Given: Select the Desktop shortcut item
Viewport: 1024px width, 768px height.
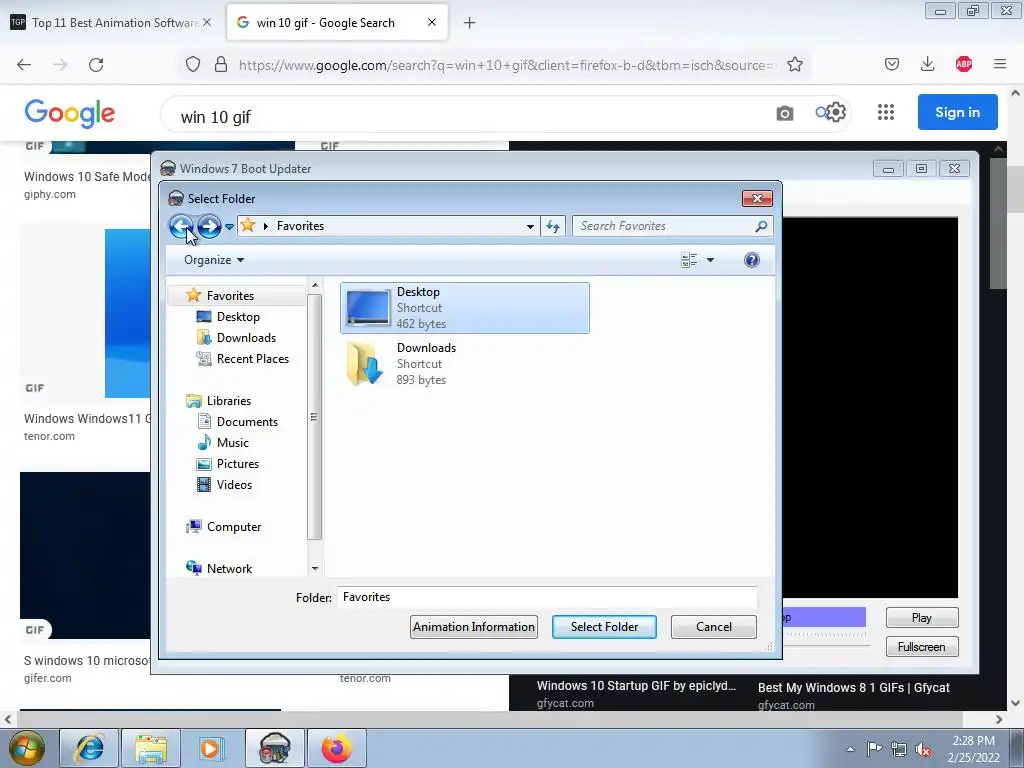Looking at the screenshot, I should [x=465, y=308].
